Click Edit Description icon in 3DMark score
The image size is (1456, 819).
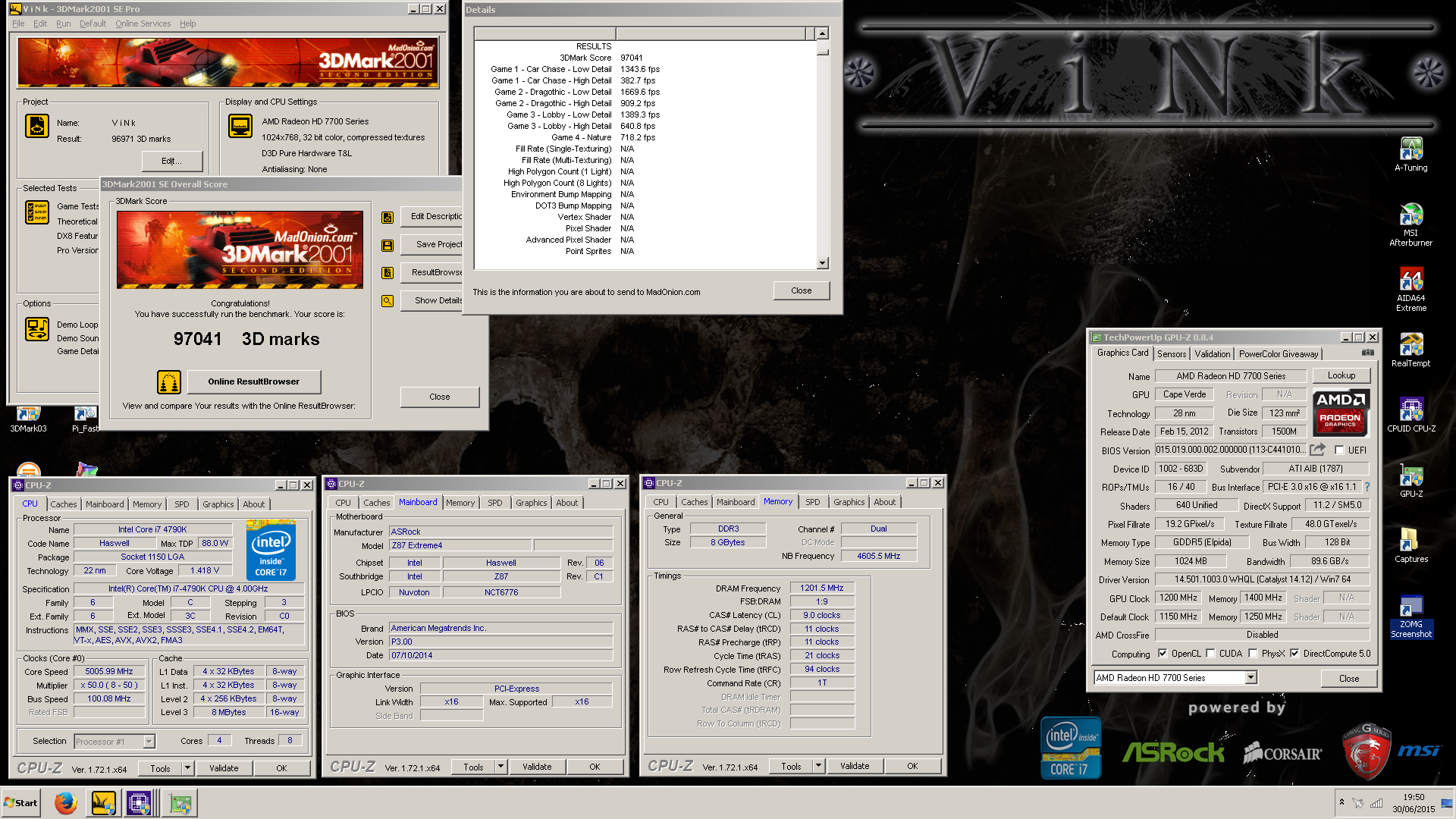coord(388,218)
